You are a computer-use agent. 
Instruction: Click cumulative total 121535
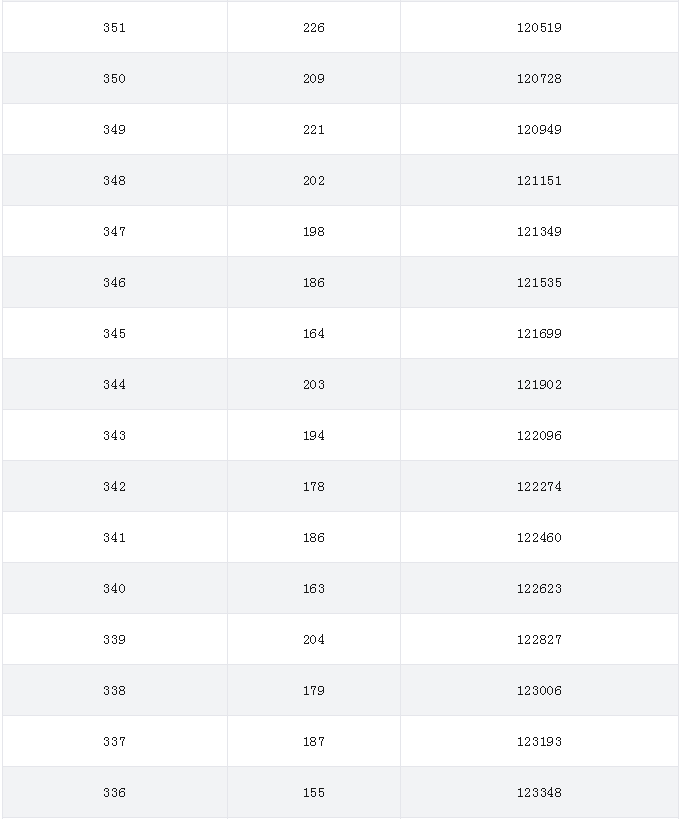(x=539, y=282)
